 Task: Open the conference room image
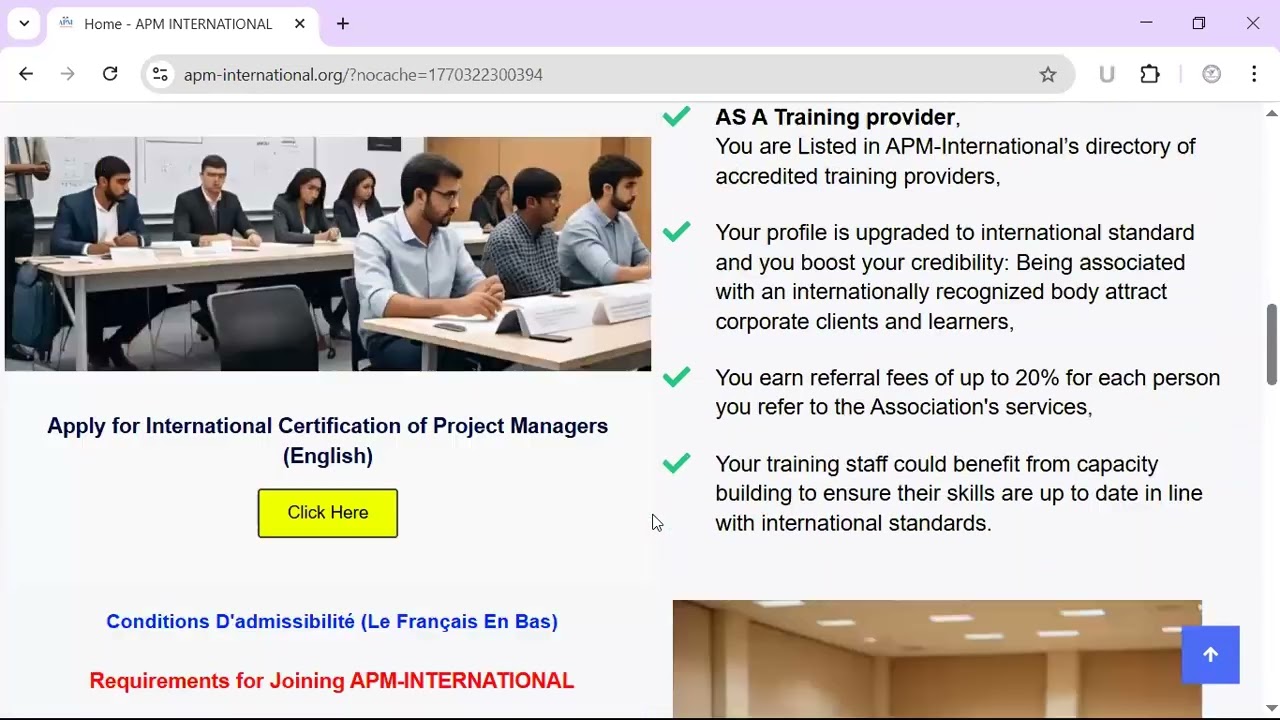click(937, 659)
